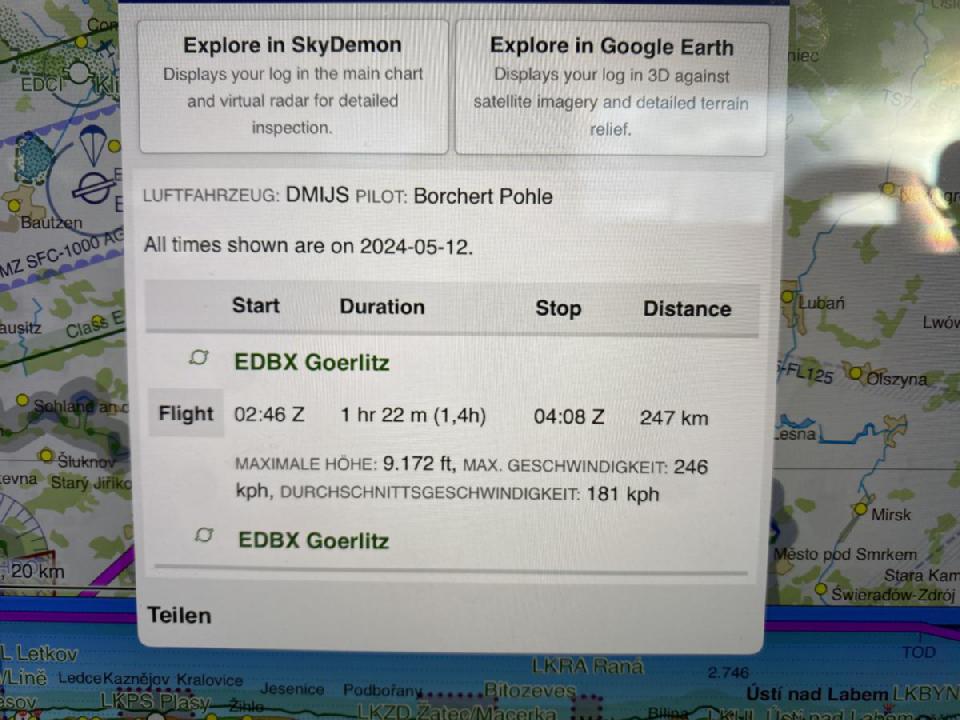The image size is (960, 720).
Task: Click the yellow dot at Świeradów-Zdrój
Action: point(821,589)
